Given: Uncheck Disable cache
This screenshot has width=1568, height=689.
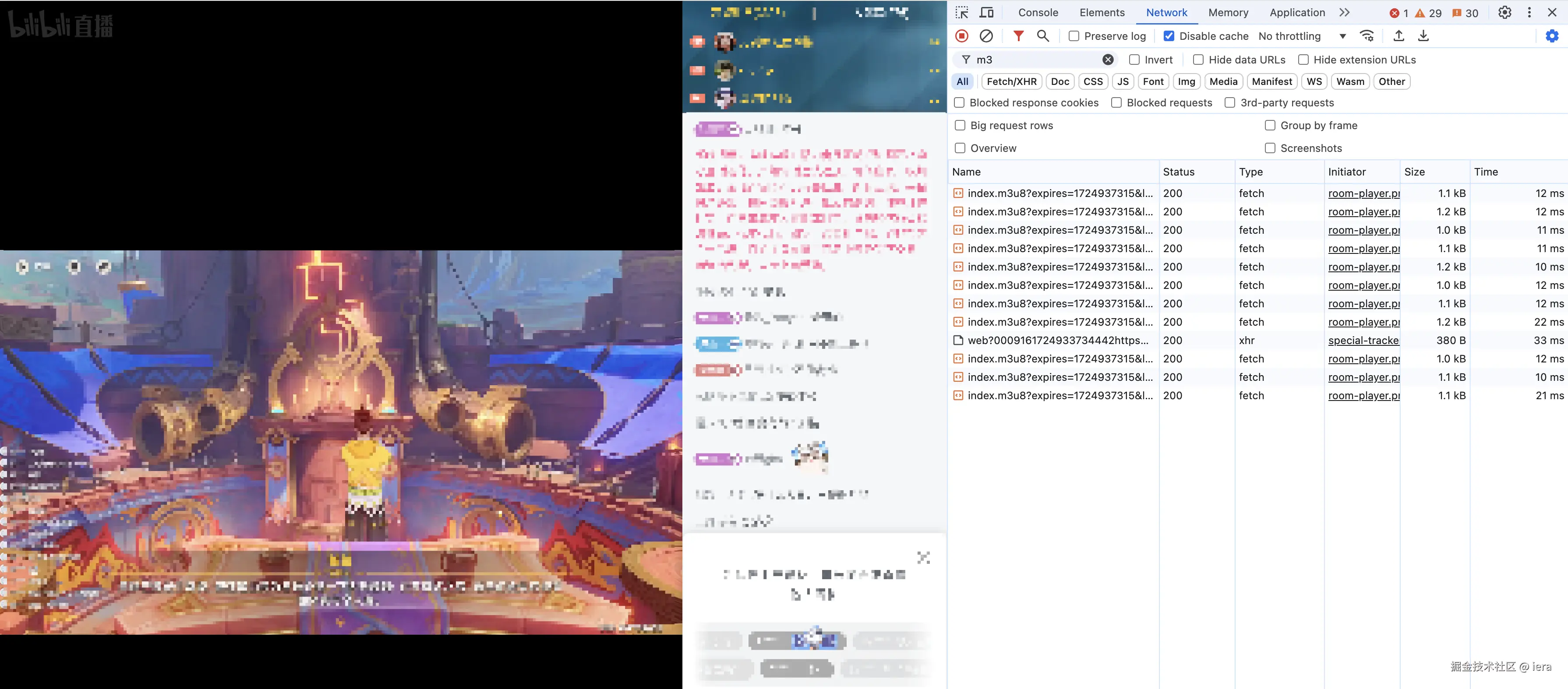Looking at the screenshot, I should [1169, 36].
